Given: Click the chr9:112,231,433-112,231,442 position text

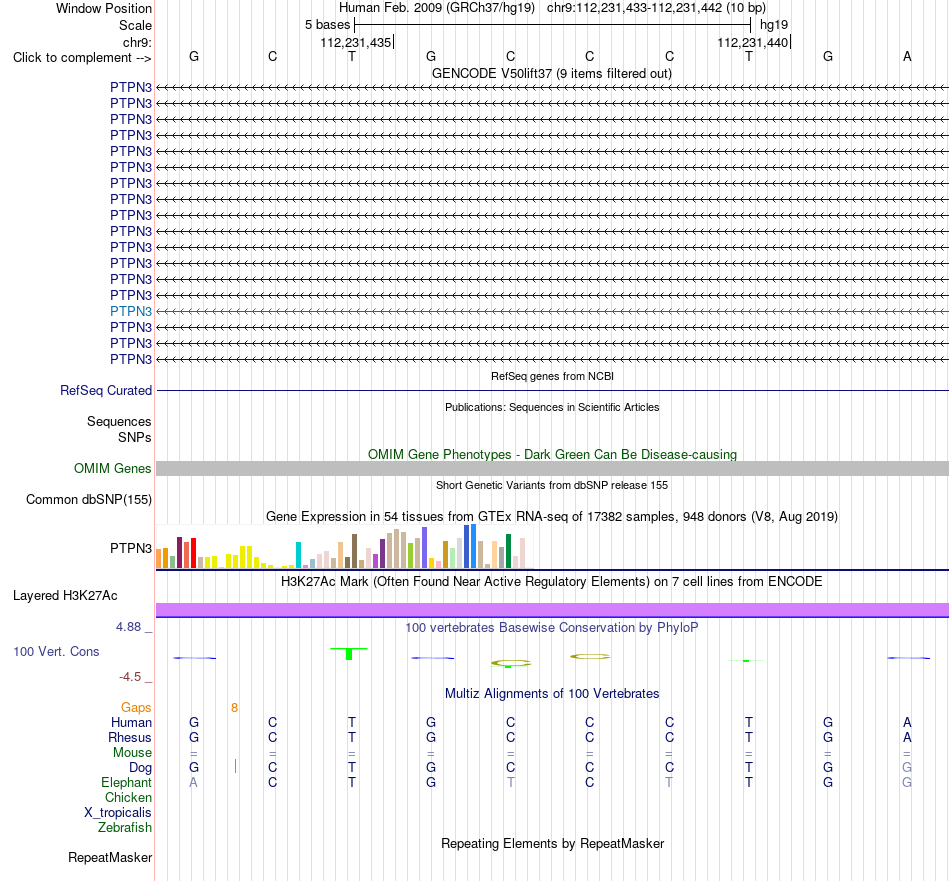Looking at the screenshot, I should (x=656, y=8).
